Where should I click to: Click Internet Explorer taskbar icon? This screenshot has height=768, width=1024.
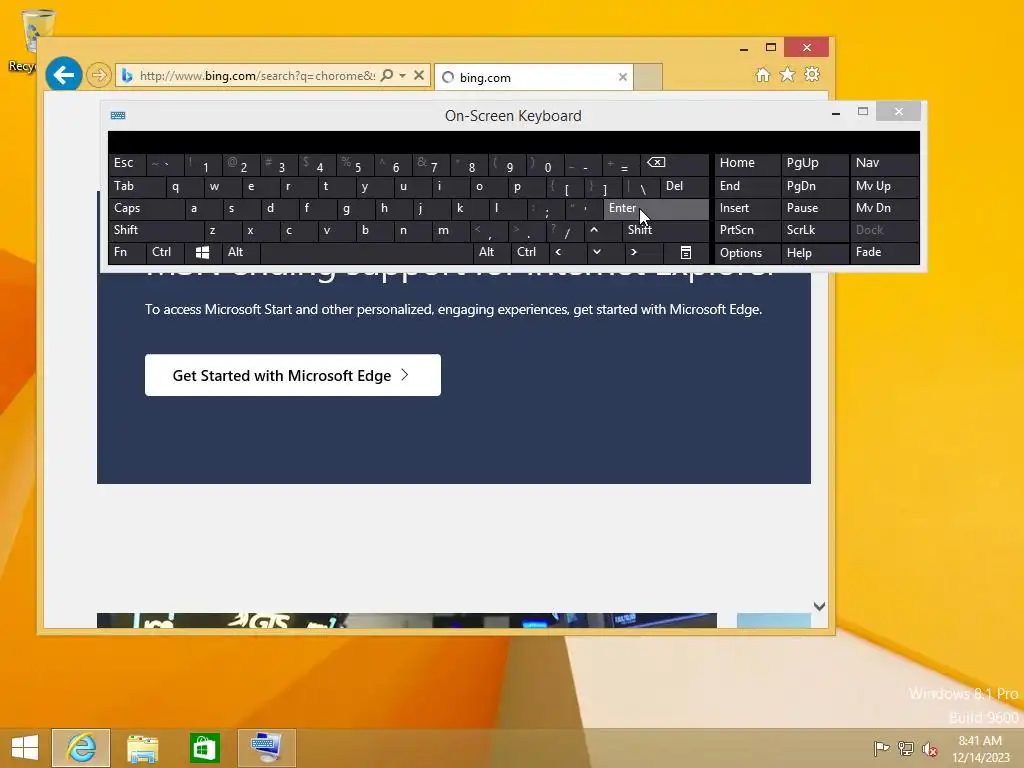[82, 748]
